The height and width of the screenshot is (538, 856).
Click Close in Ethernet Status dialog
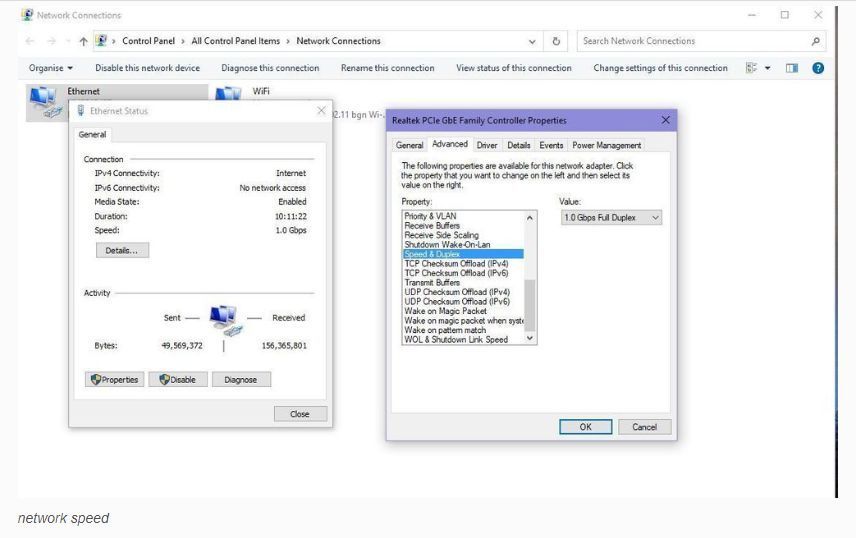click(300, 414)
